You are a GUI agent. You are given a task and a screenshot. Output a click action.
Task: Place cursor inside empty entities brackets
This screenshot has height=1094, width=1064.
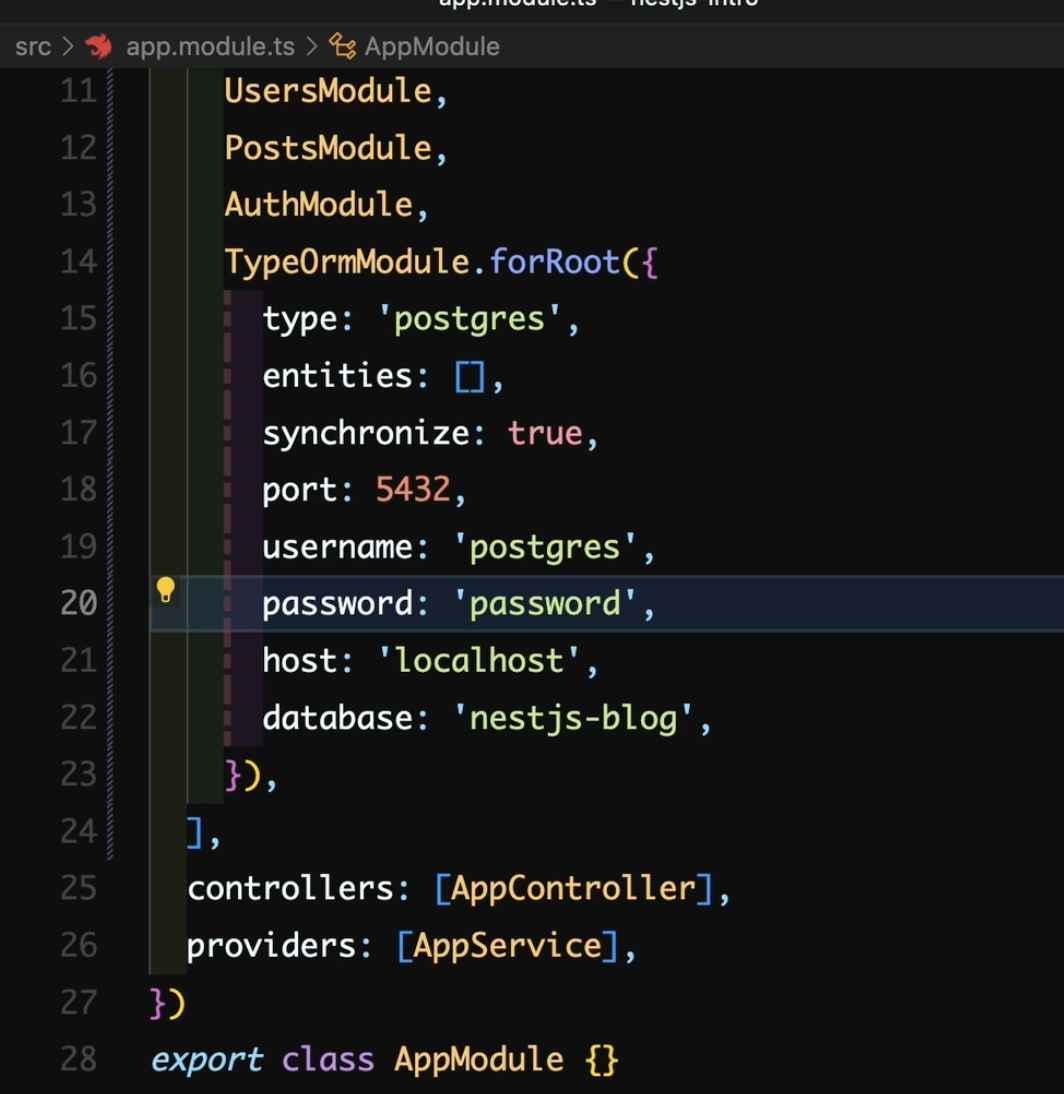[x=470, y=377]
